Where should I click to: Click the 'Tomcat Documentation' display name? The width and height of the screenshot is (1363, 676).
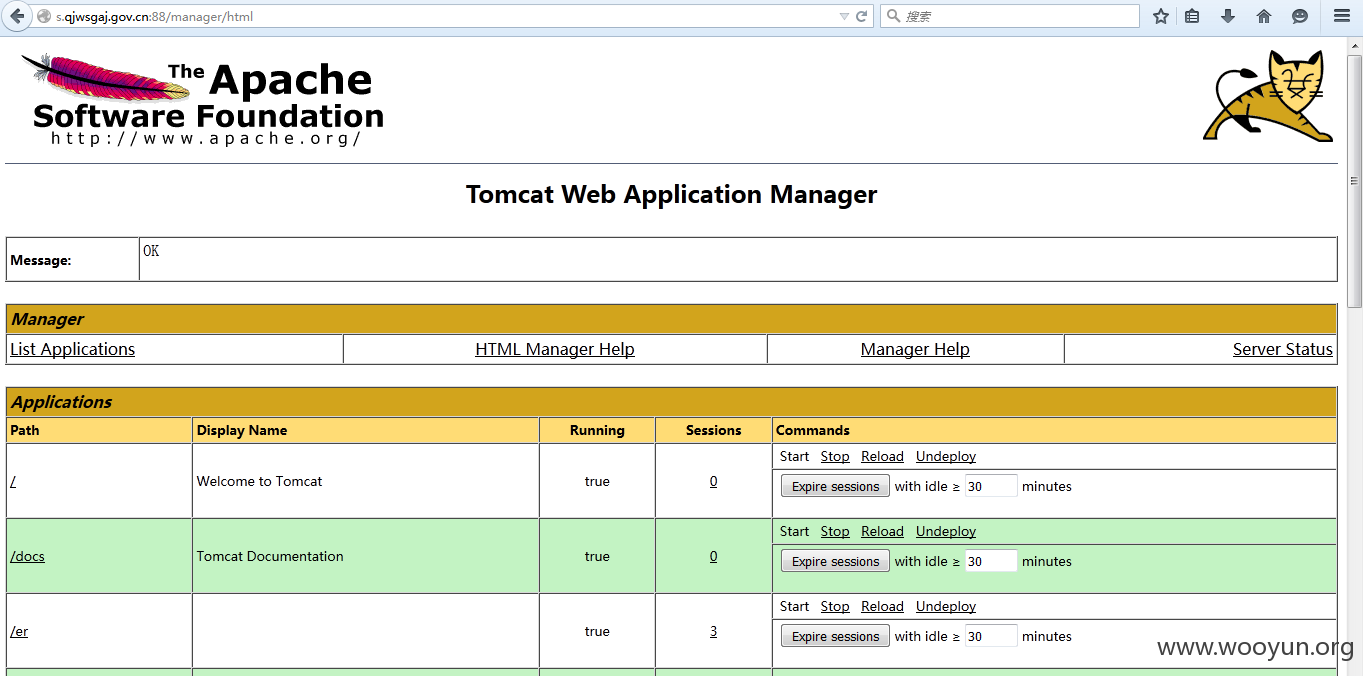coord(270,556)
